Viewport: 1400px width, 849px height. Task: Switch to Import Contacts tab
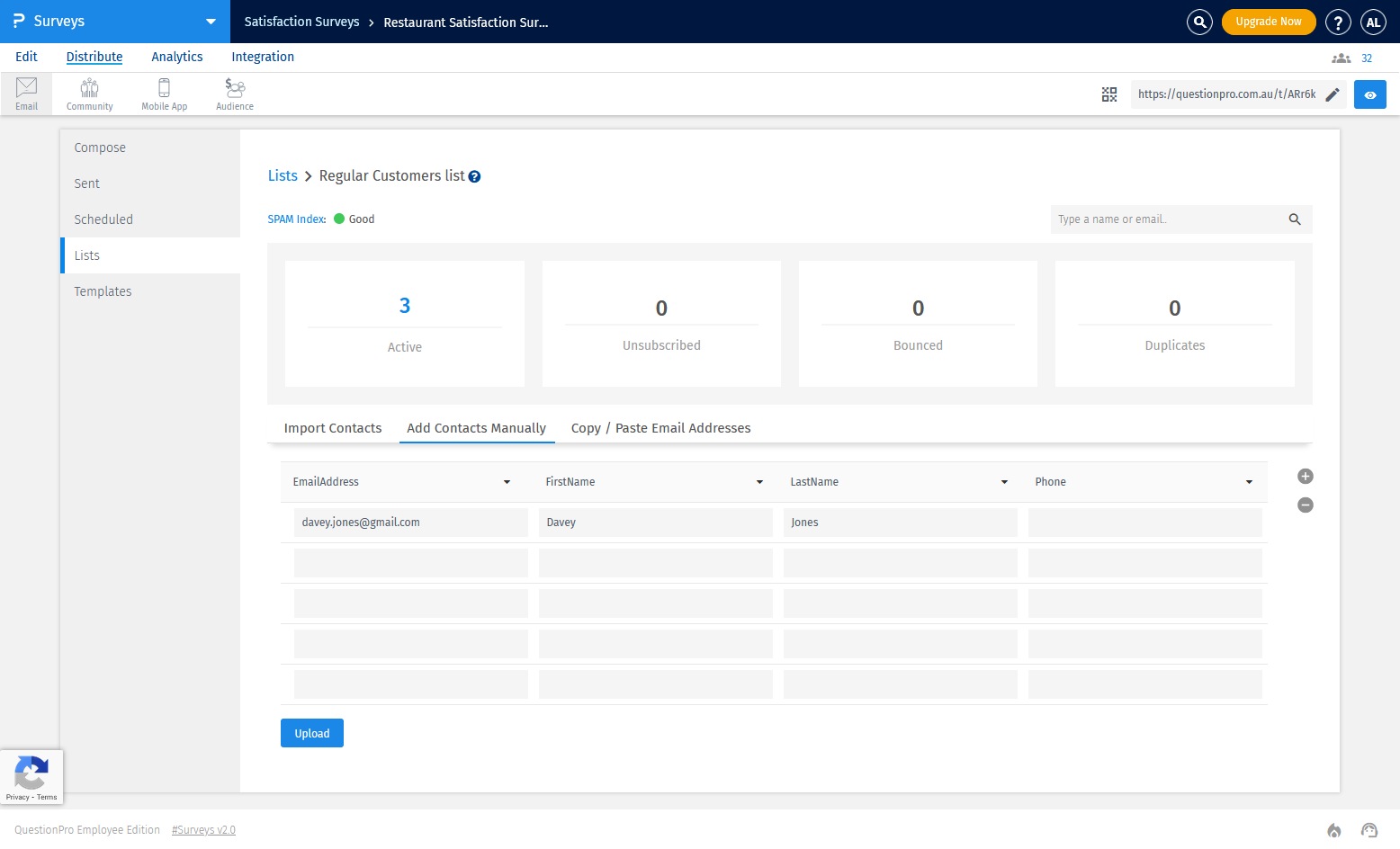(x=332, y=428)
